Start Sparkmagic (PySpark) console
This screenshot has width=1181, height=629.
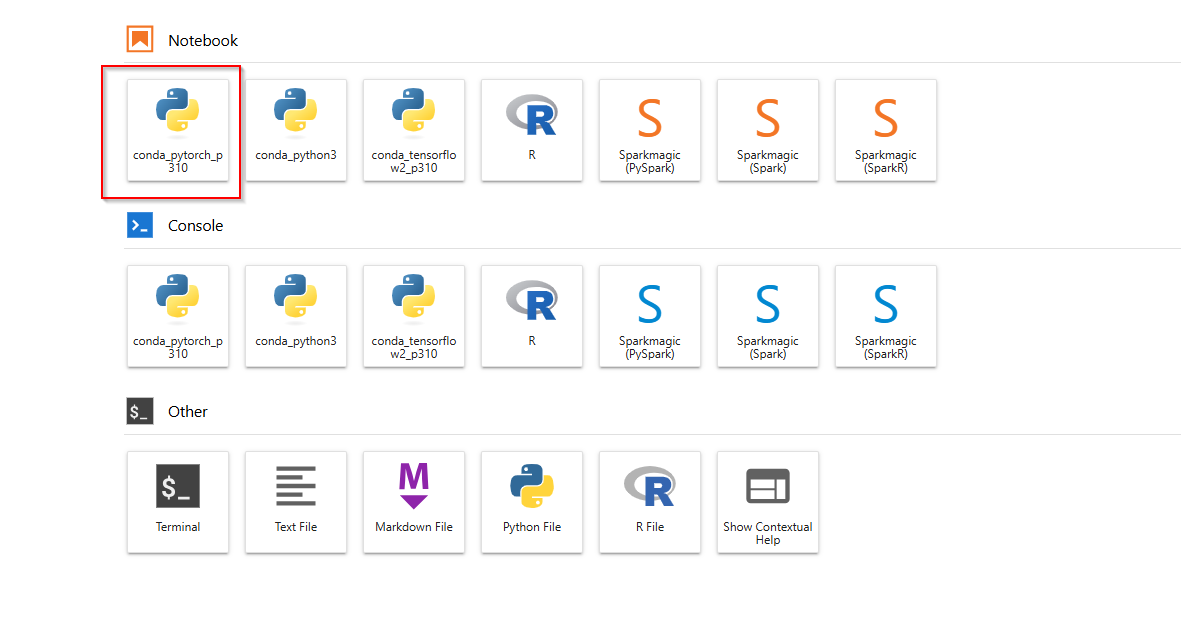pos(650,316)
